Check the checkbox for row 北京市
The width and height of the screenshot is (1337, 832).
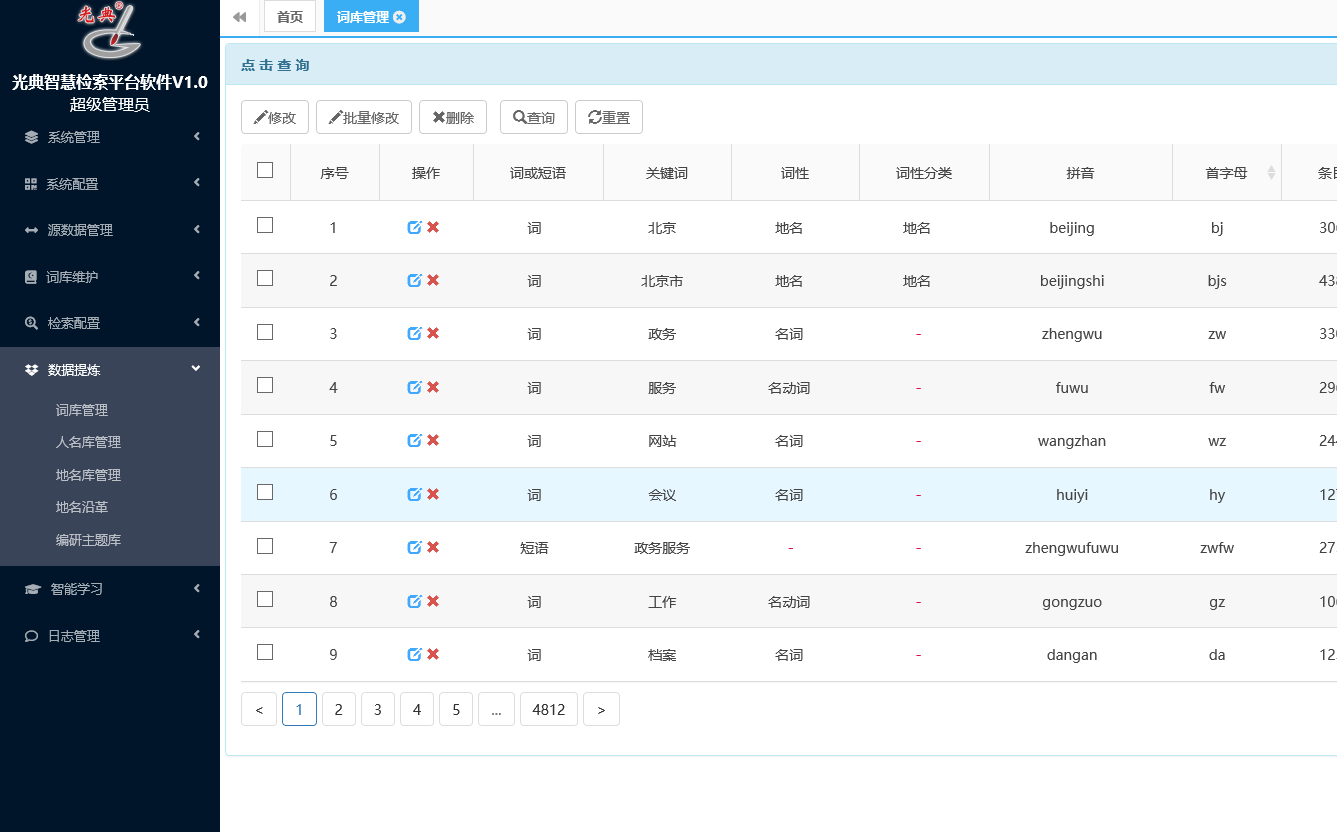[x=265, y=278]
